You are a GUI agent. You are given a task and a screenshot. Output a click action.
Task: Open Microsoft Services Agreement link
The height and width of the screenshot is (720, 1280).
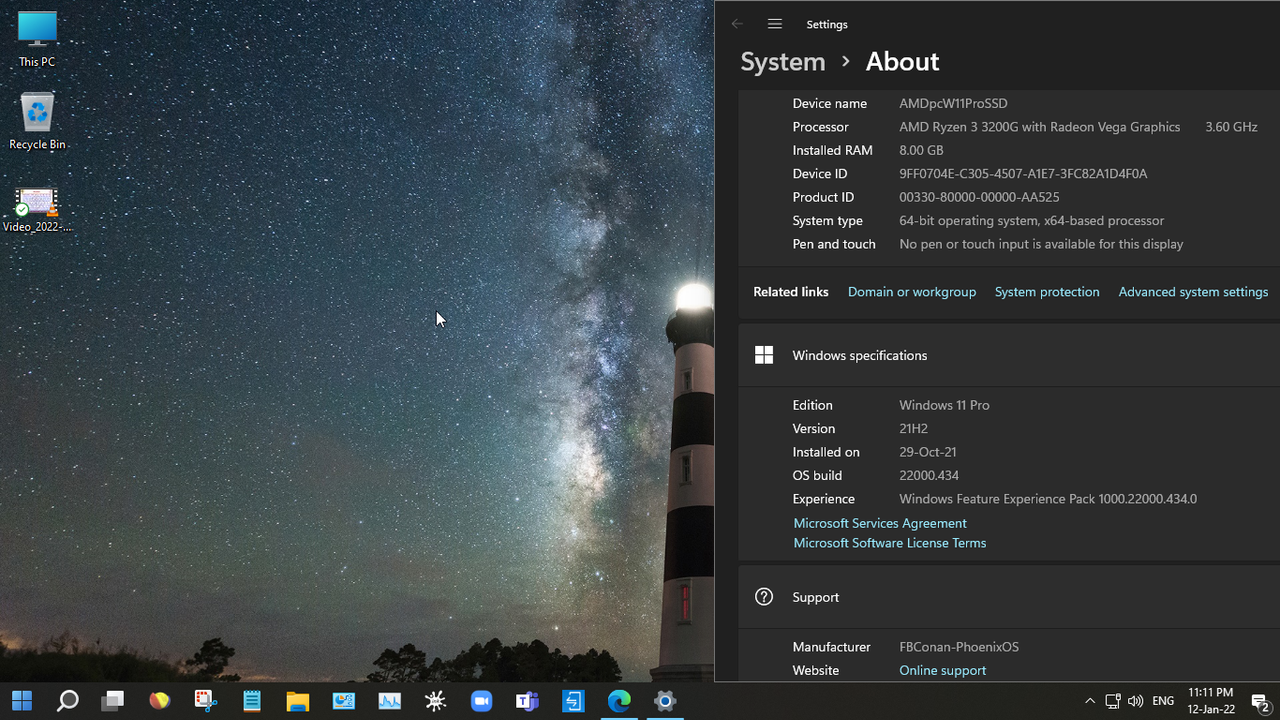point(880,523)
